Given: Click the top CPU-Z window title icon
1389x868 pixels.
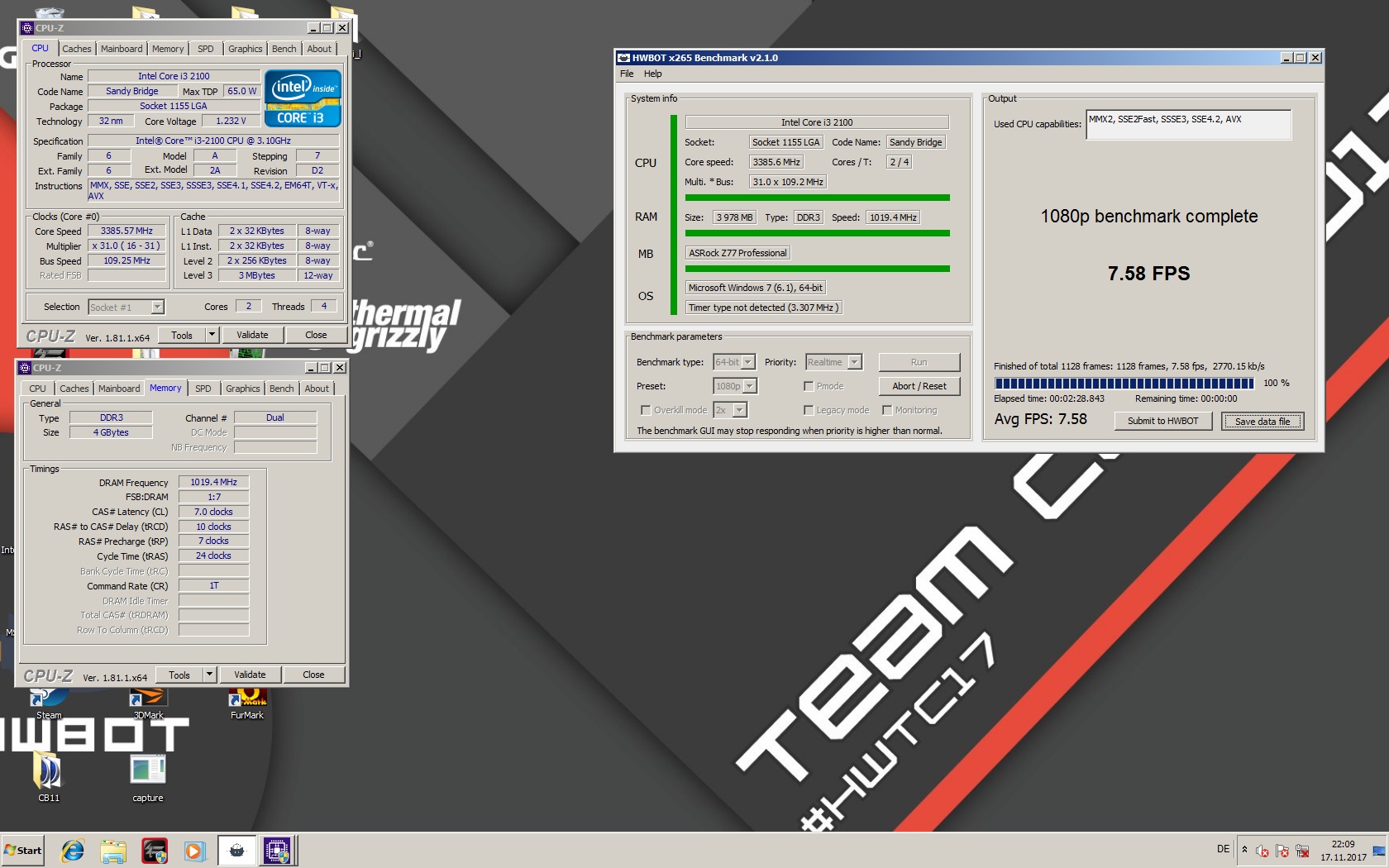Looking at the screenshot, I should pos(26,28).
